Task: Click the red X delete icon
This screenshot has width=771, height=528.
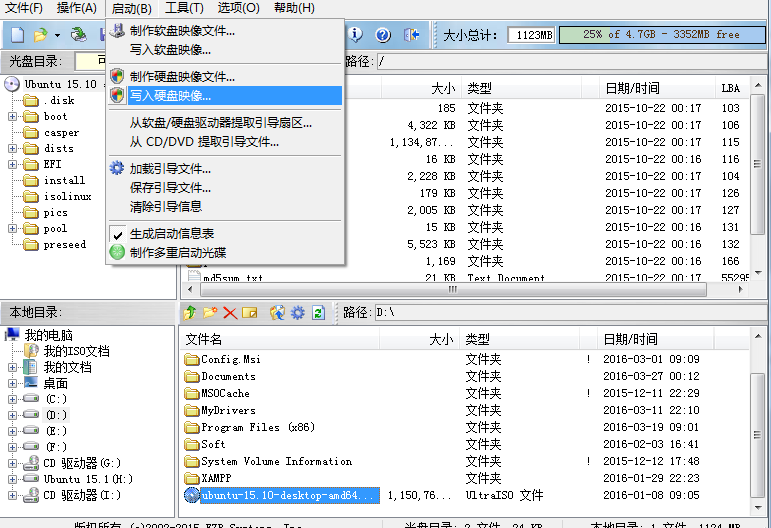Action: (230, 313)
